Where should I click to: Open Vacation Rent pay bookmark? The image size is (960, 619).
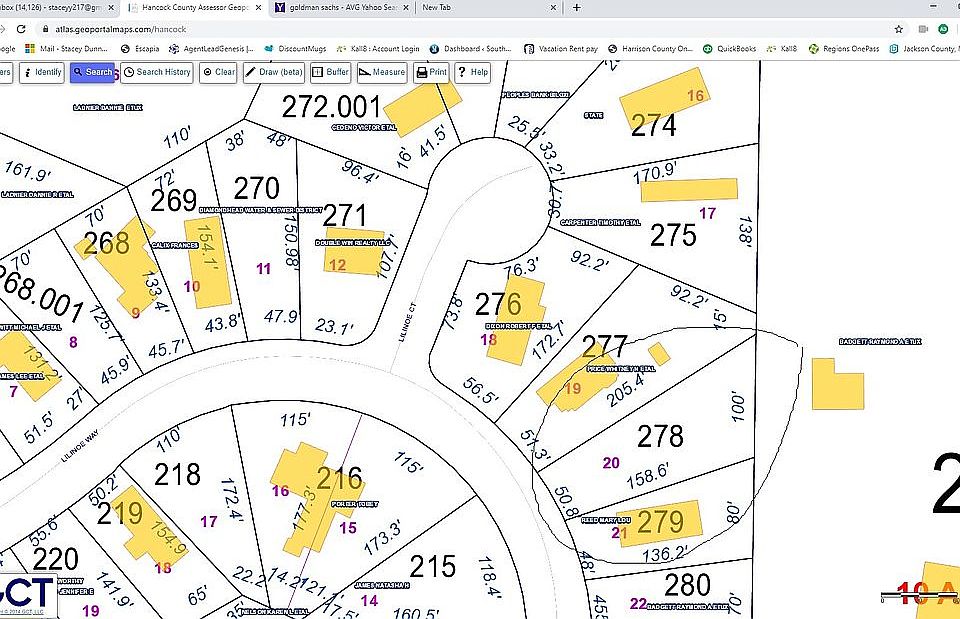click(x=561, y=48)
